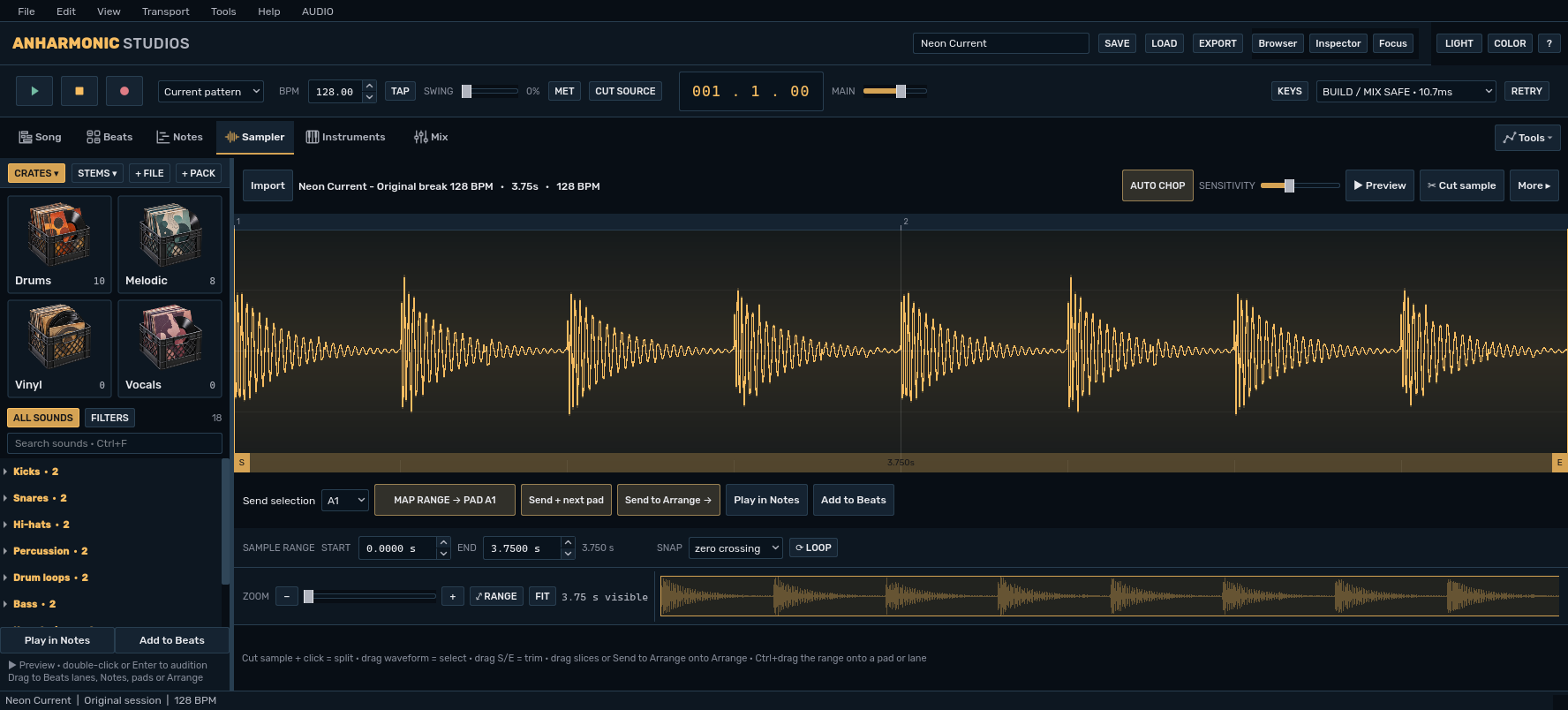Click the Preview play button

1379,185
